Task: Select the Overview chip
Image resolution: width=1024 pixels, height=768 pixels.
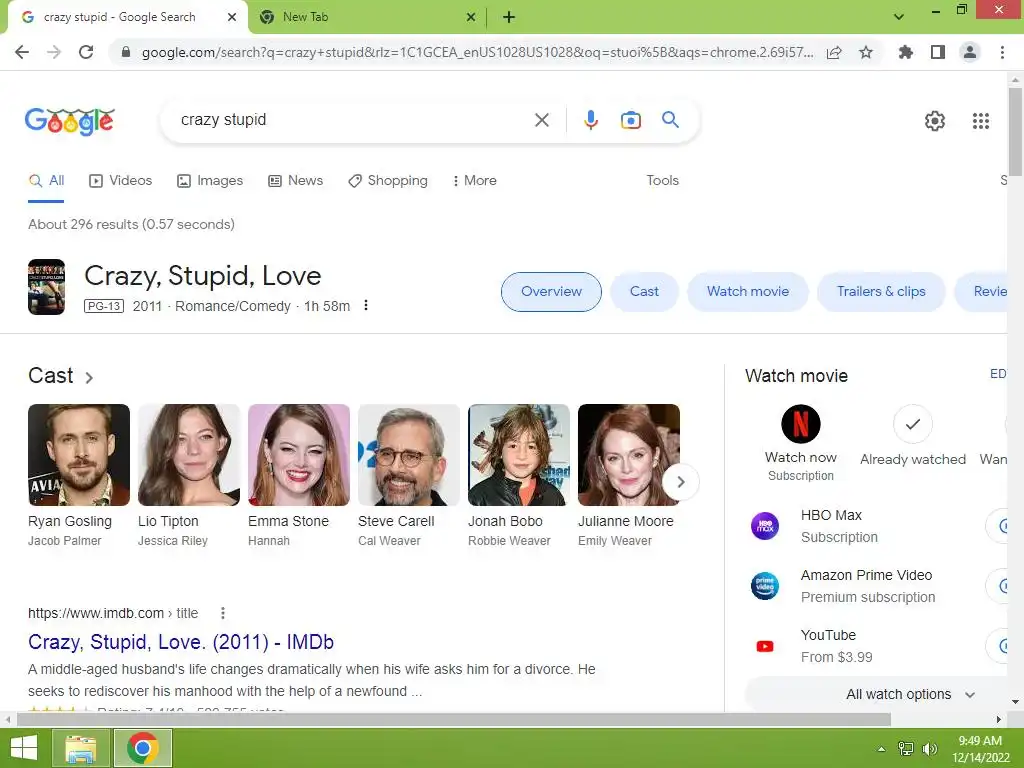Action: [x=551, y=292]
